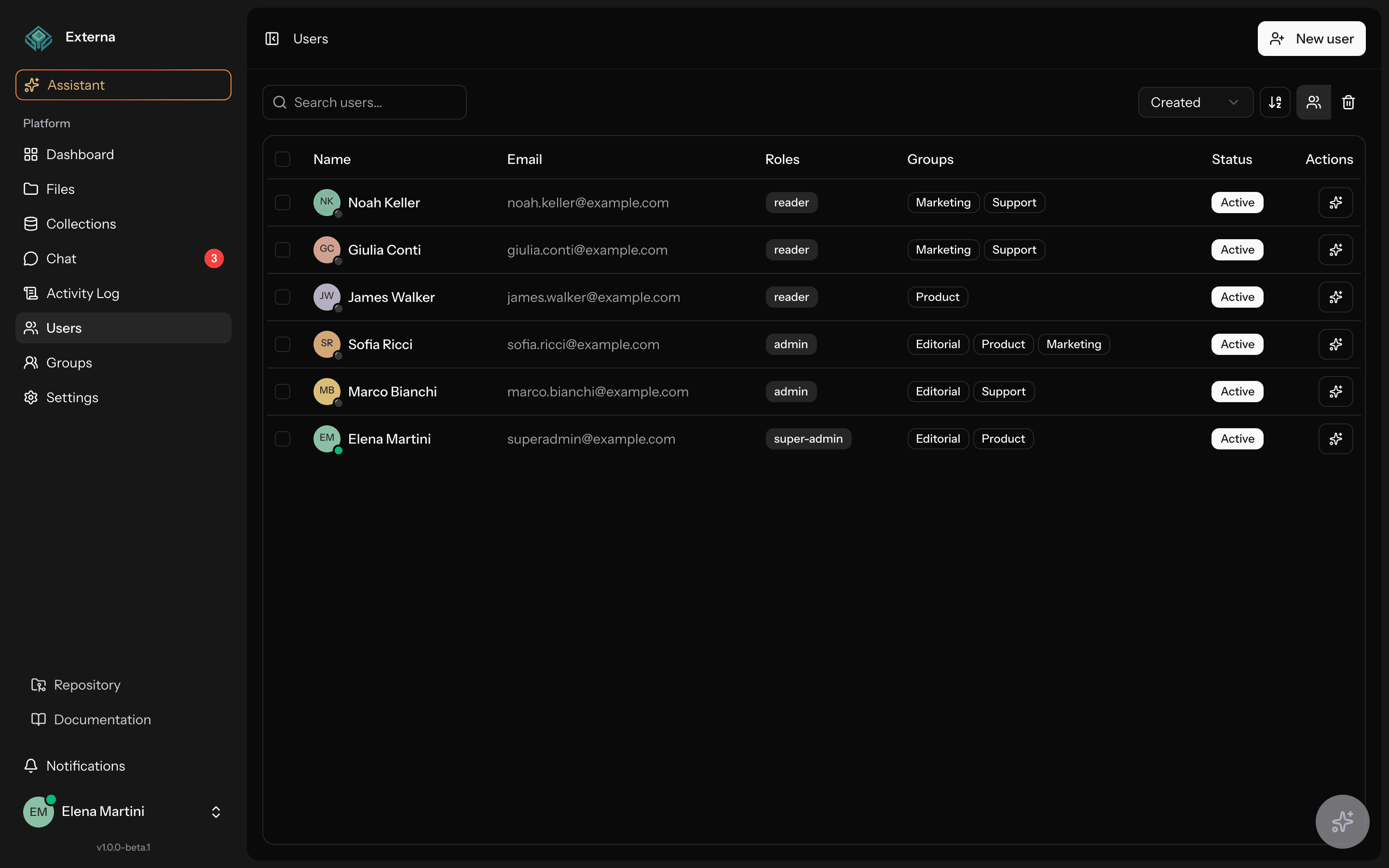Click Marketing group tag for Sofia Ricci
1389x868 pixels.
coord(1074,344)
